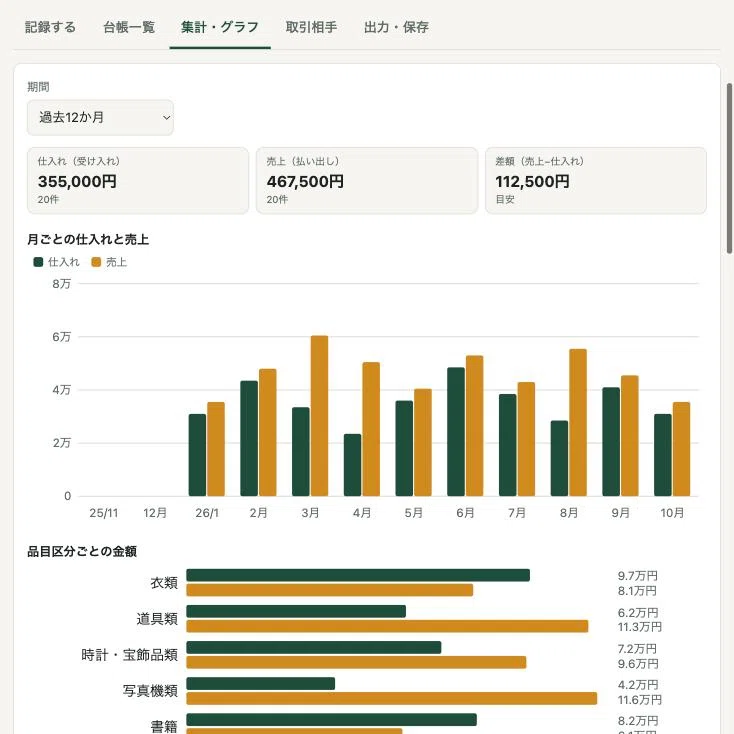Screen dimensions: 734x734
Task: Click the 2月 orange sales bar
Action: pos(267,433)
